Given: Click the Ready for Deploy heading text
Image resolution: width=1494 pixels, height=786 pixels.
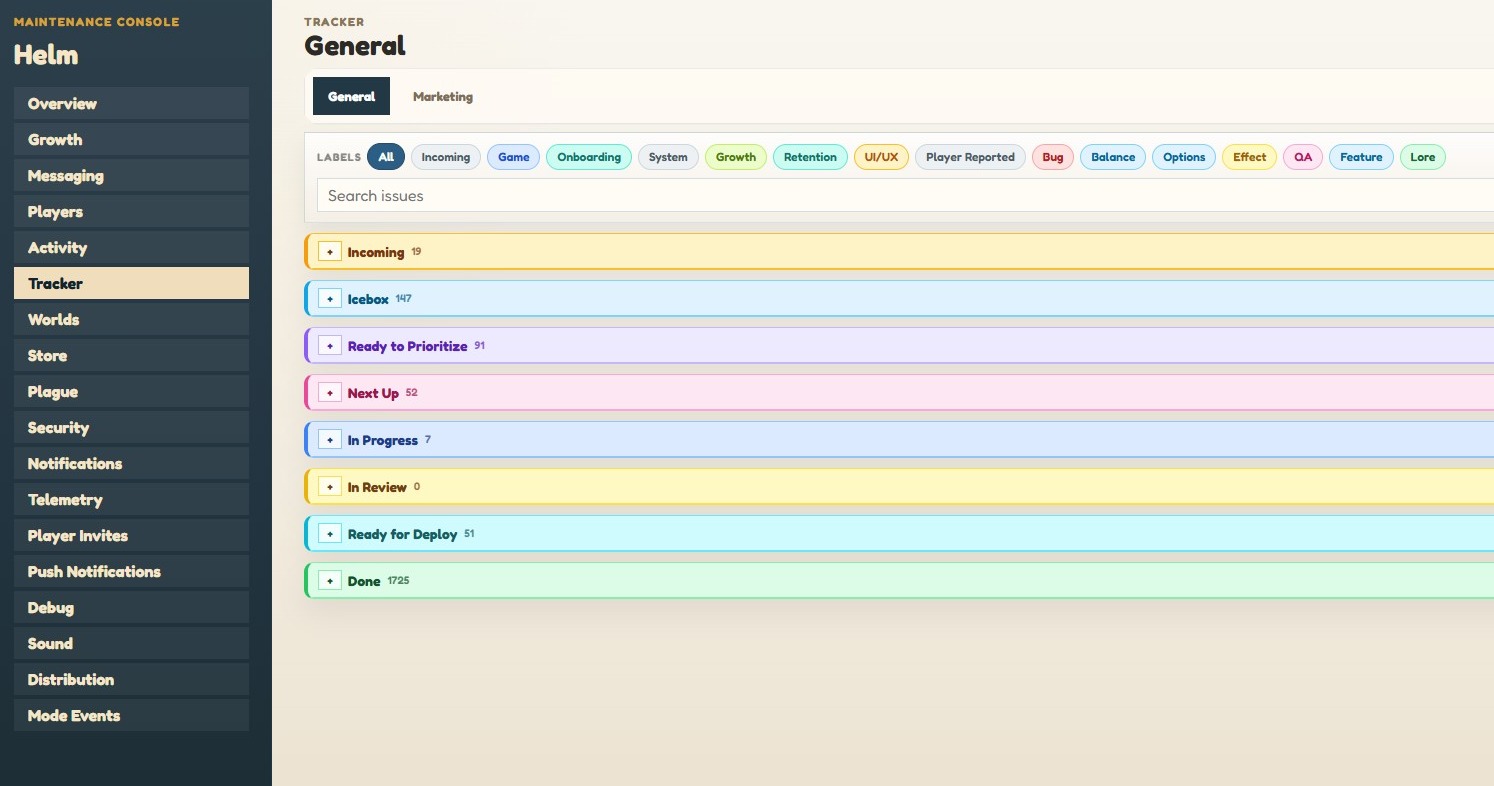Looking at the screenshot, I should pos(402,534).
